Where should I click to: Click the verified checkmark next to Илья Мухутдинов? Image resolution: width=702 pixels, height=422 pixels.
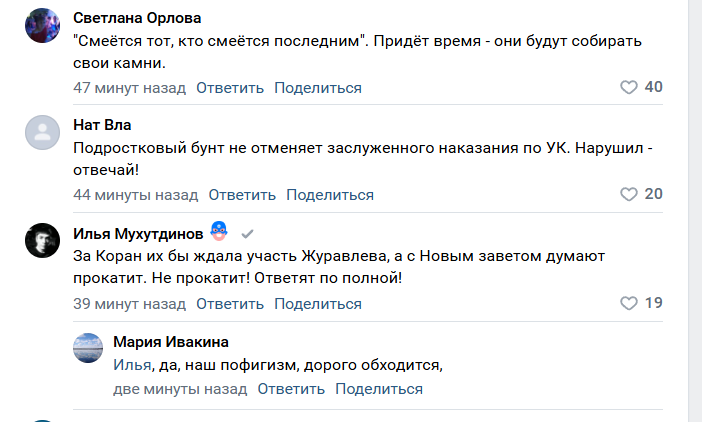(x=247, y=234)
